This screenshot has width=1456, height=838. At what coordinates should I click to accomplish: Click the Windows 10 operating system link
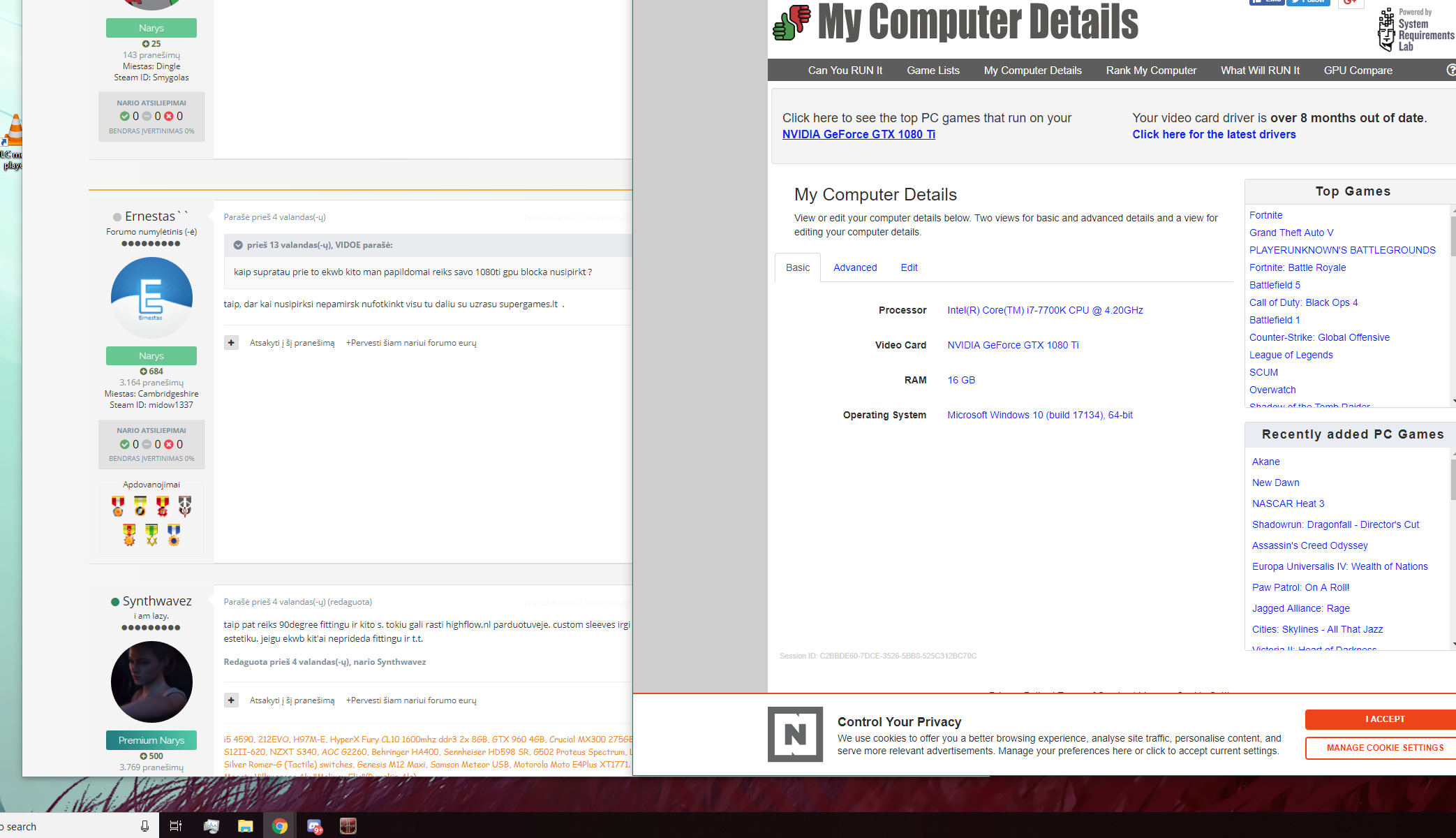[x=1039, y=415]
